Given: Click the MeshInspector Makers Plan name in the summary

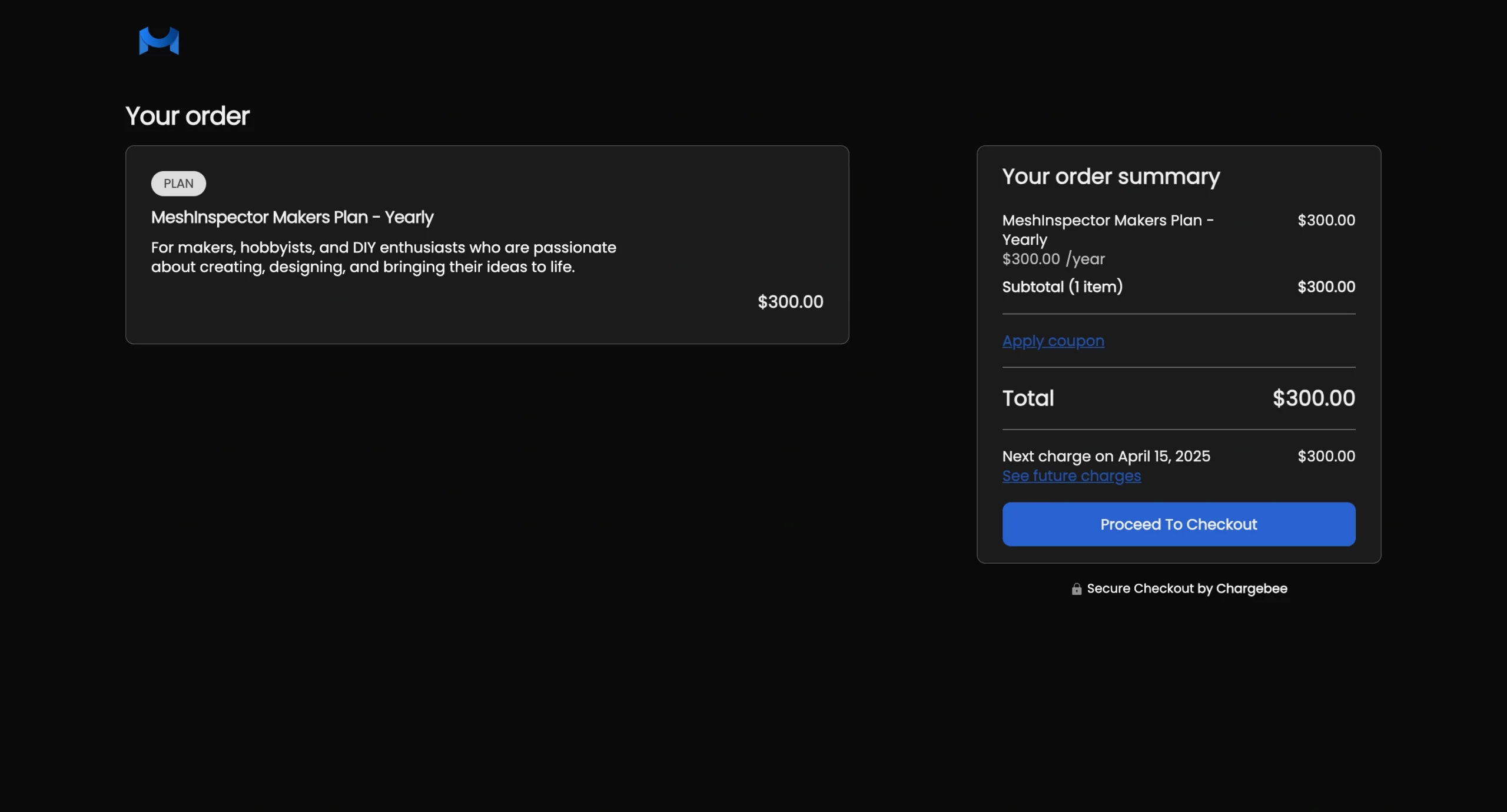Looking at the screenshot, I should coord(1108,230).
